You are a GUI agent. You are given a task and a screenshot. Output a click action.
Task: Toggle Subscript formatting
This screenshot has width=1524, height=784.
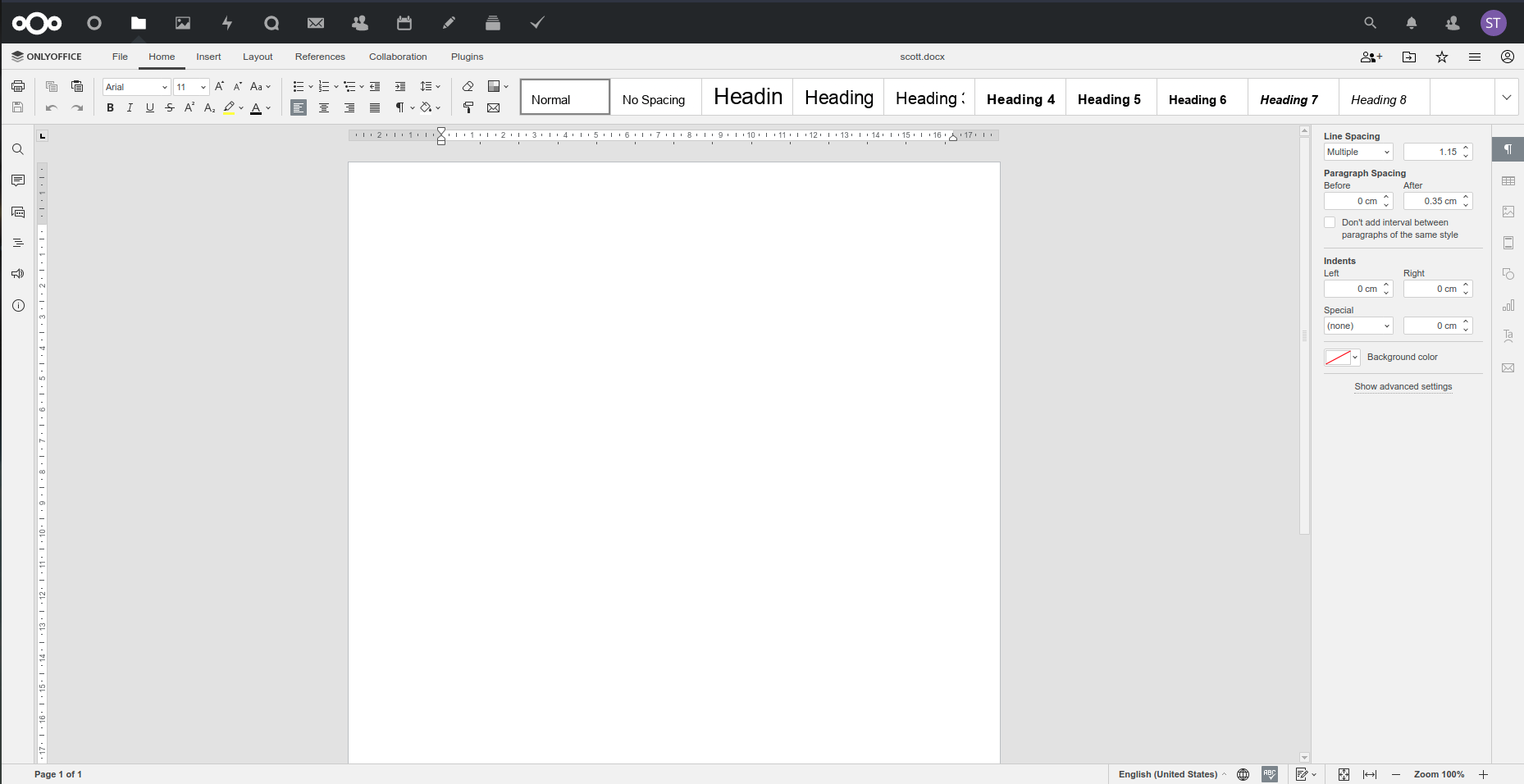(209, 107)
